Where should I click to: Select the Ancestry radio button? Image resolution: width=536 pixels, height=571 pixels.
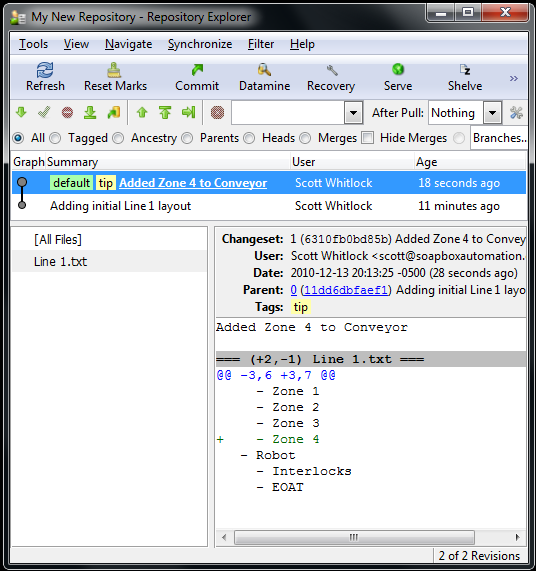(x=118, y=138)
